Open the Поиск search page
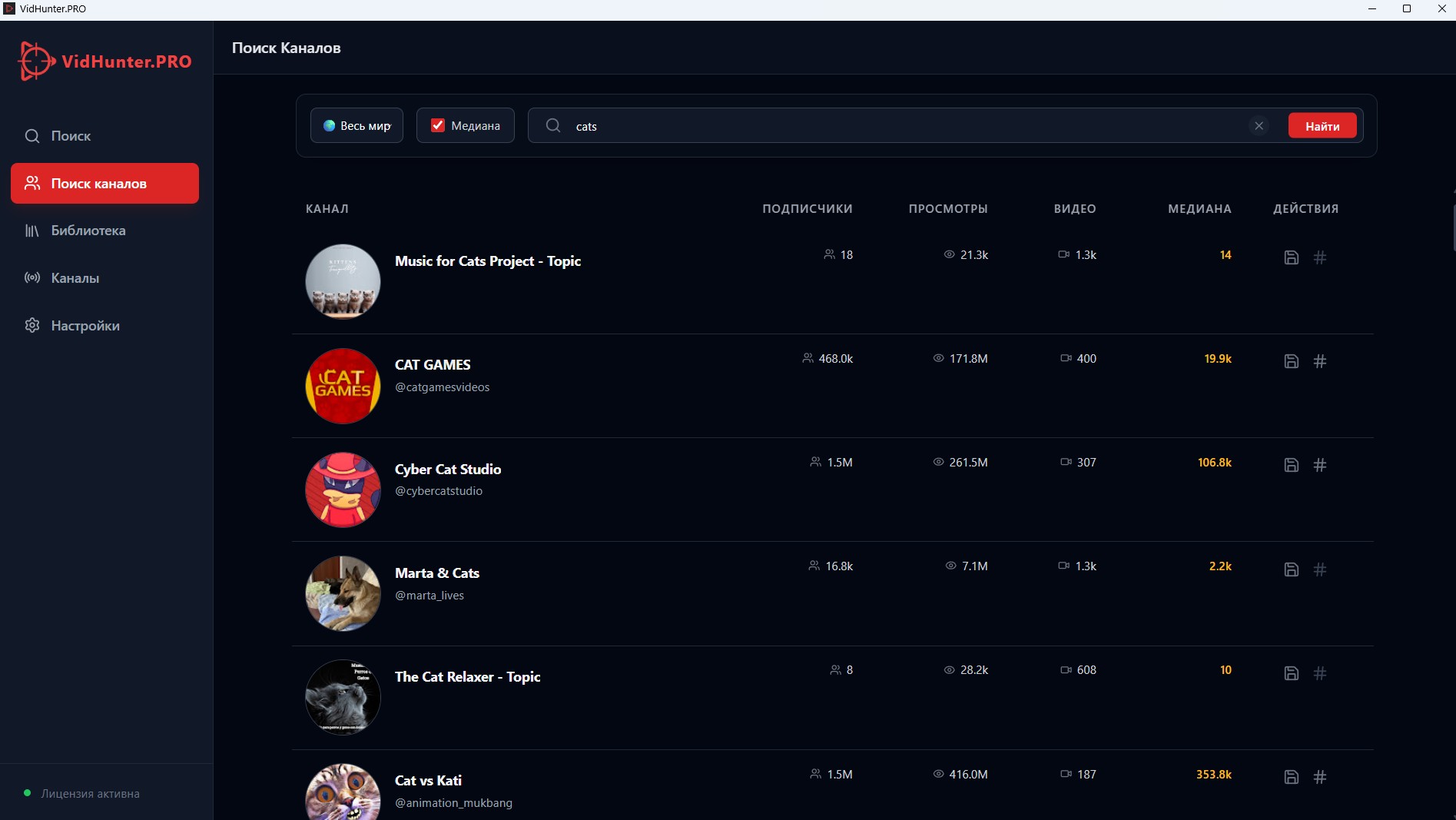Screen dimensions: 1456x820 point(104,136)
